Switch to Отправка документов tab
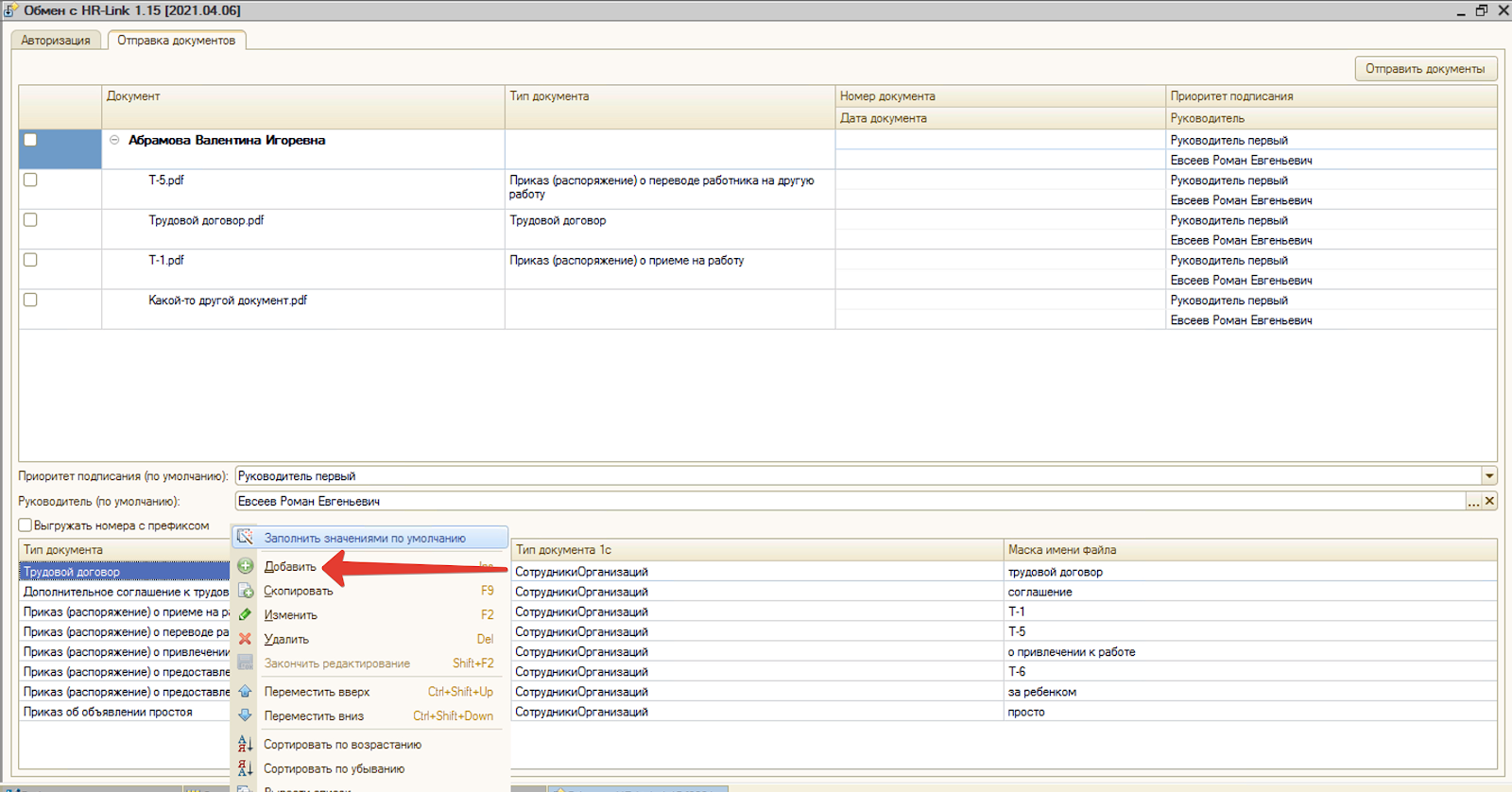Image resolution: width=1512 pixels, height=792 pixels. [x=177, y=41]
